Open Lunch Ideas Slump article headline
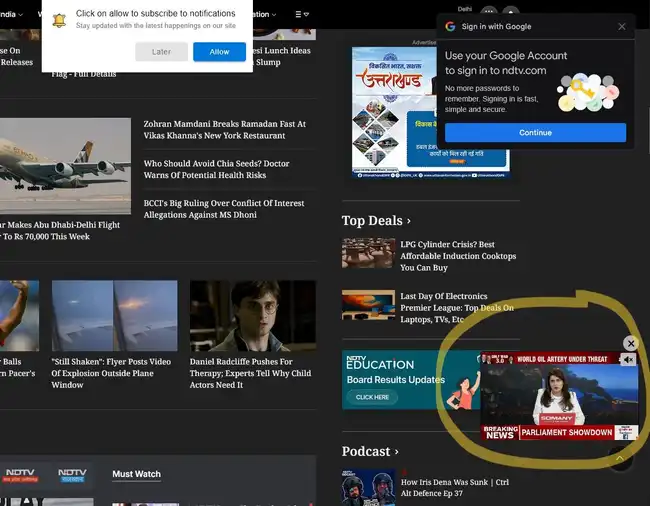This screenshot has width=650, height=506. click(x=281, y=56)
